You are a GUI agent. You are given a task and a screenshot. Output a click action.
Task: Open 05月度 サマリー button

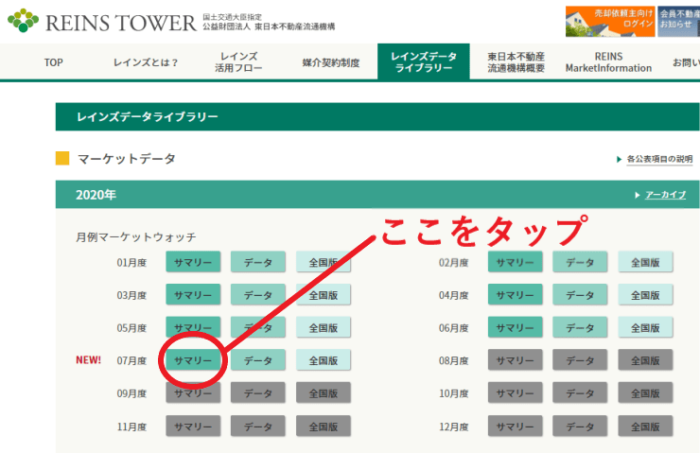[193, 327]
